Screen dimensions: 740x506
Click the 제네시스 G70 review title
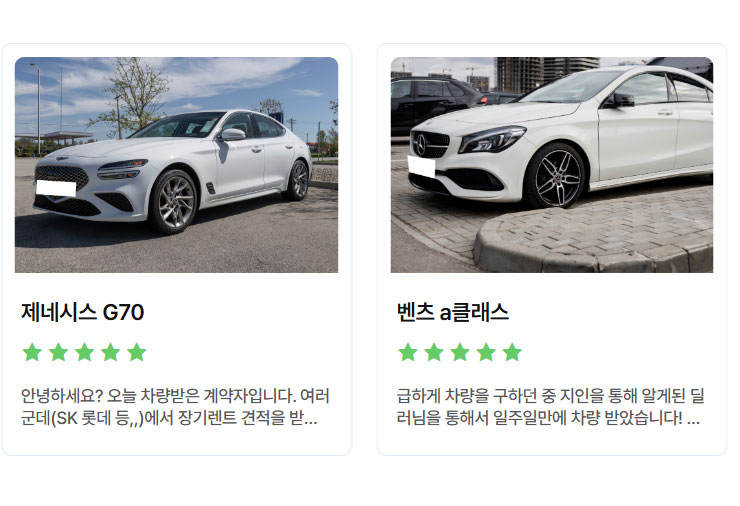pos(83,312)
